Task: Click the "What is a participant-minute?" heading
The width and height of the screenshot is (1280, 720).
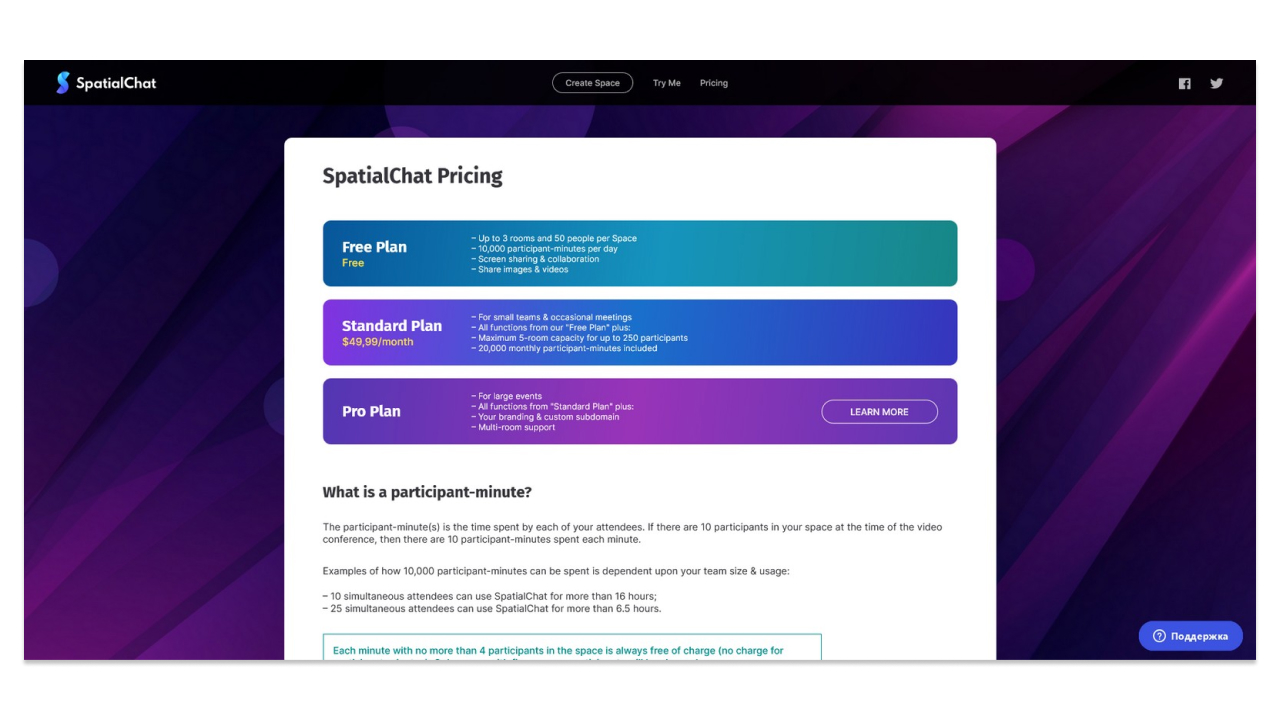Action: (x=427, y=492)
